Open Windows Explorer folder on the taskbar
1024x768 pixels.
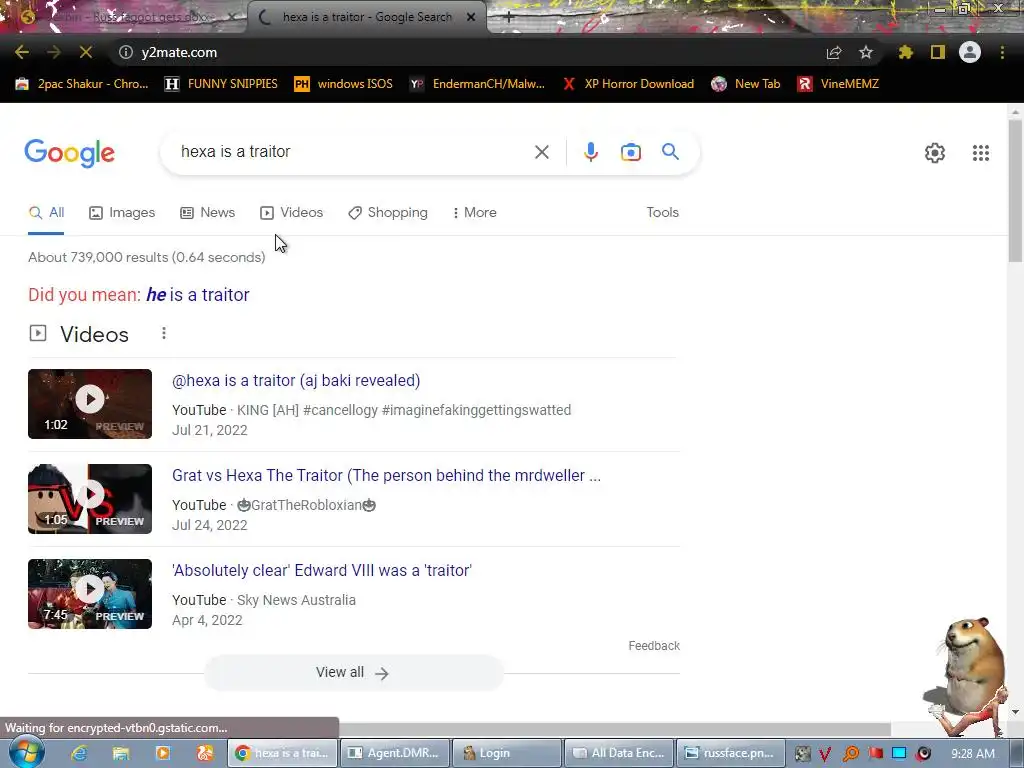(121, 753)
